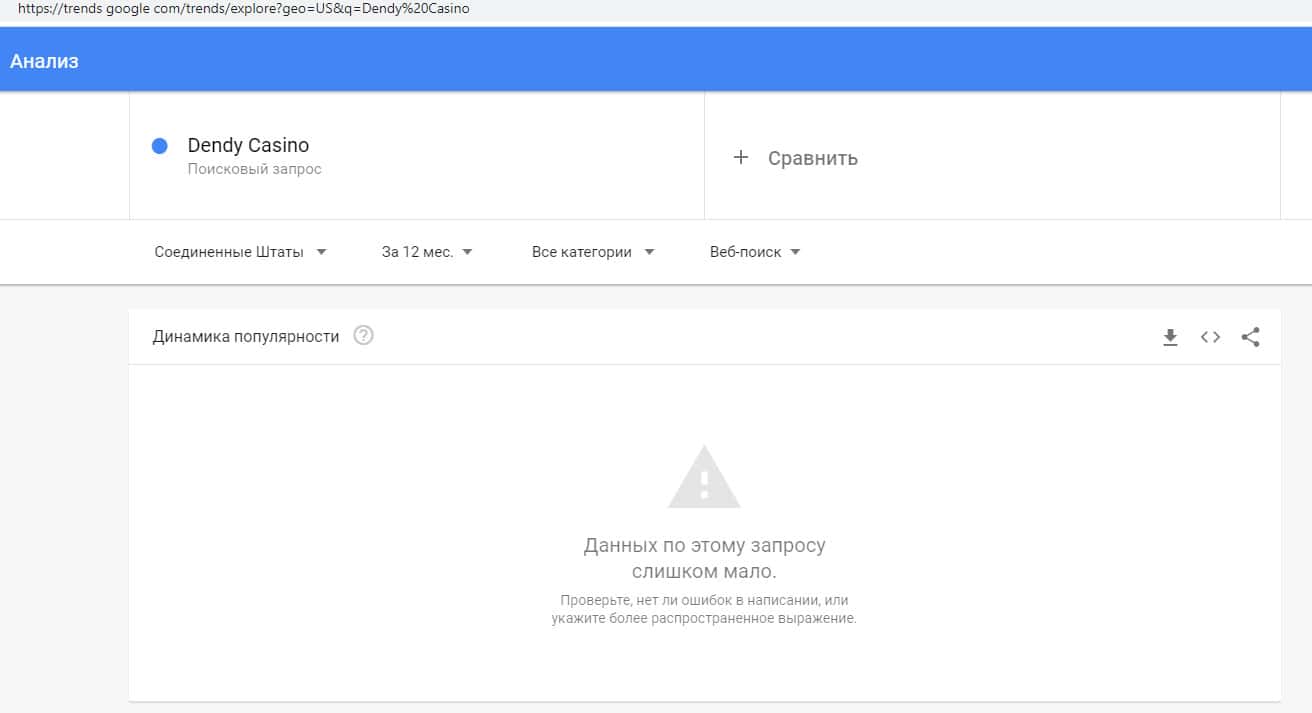1312x713 pixels.
Task: Open help for Динамика популярности
Action: [x=364, y=336]
